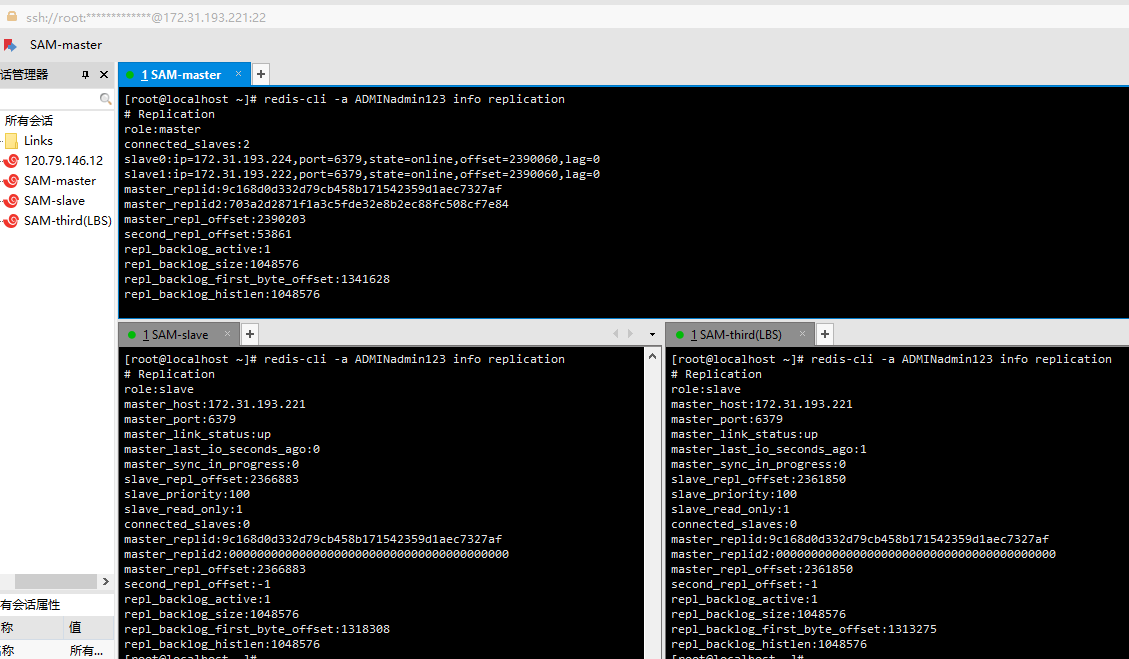Focus the session search field
The height and width of the screenshot is (659, 1129).
(x=49, y=99)
